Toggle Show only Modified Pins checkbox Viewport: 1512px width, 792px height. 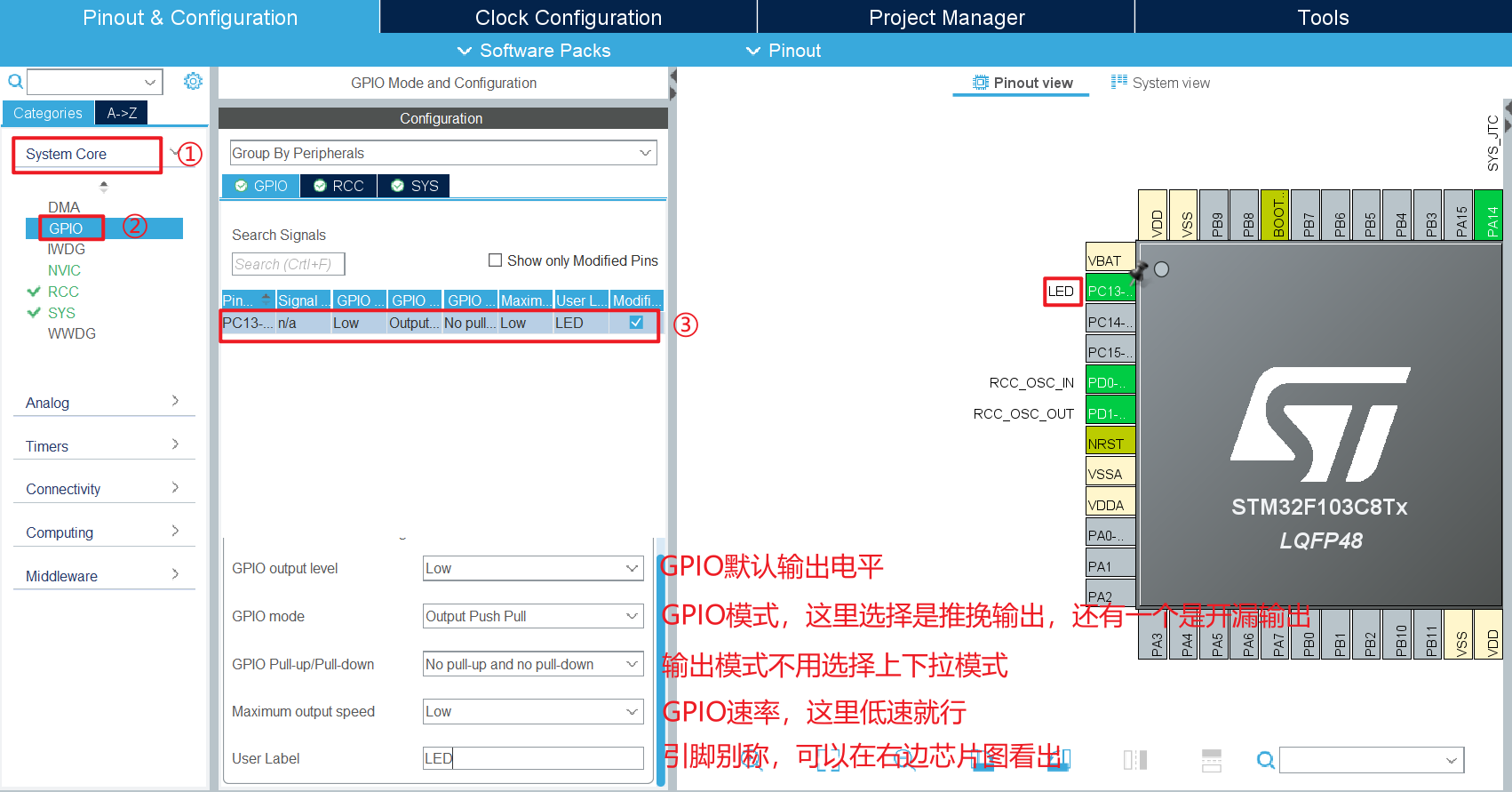click(x=495, y=260)
